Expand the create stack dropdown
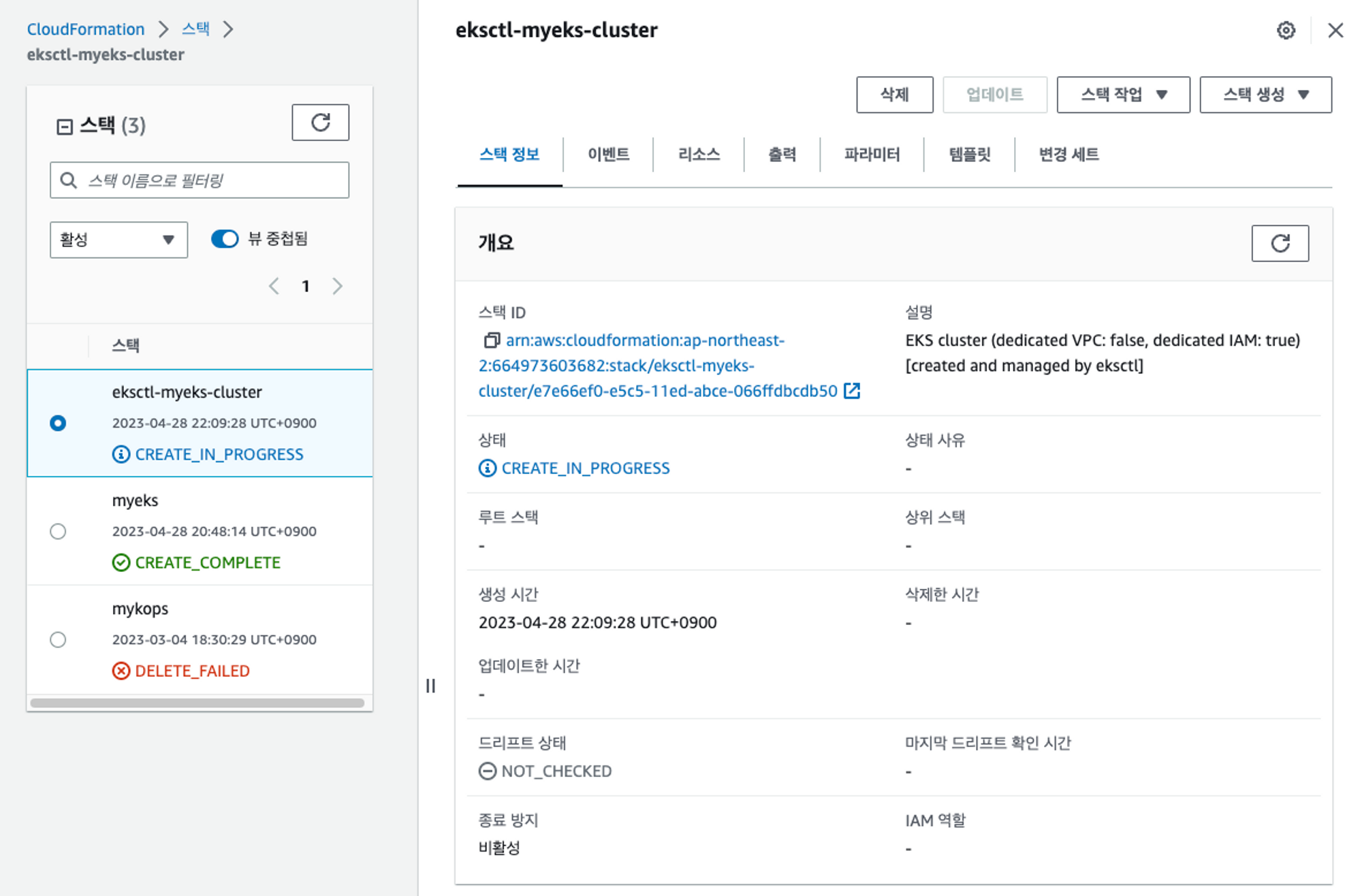Image resolution: width=1362 pixels, height=896 pixels. coord(1265,95)
